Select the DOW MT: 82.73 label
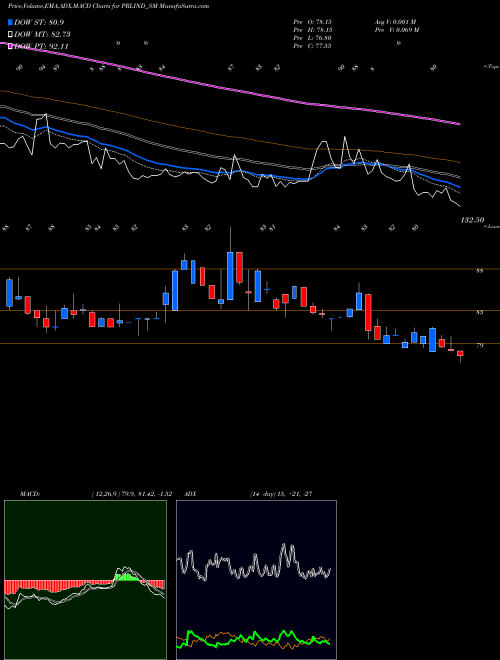Image resolution: width=500 pixels, height=660 pixels. coord(42,35)
